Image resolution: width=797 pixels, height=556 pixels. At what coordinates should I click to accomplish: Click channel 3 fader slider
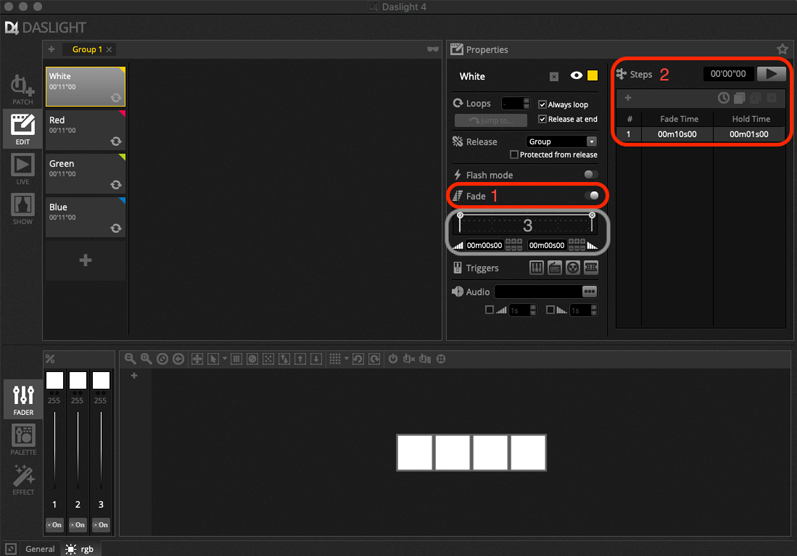[x=101, y=450]
